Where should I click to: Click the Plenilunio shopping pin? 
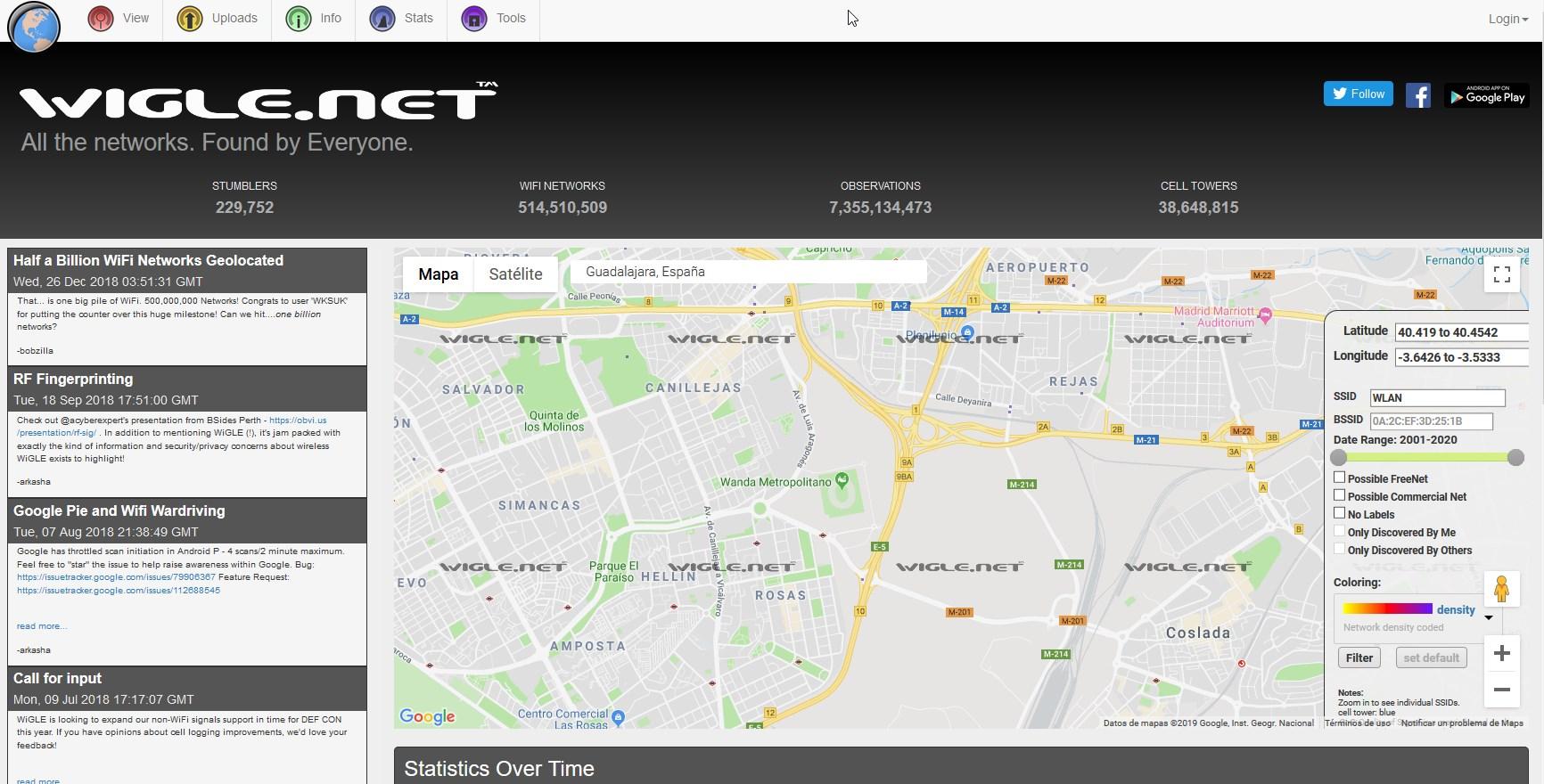[x=966, y=332]
